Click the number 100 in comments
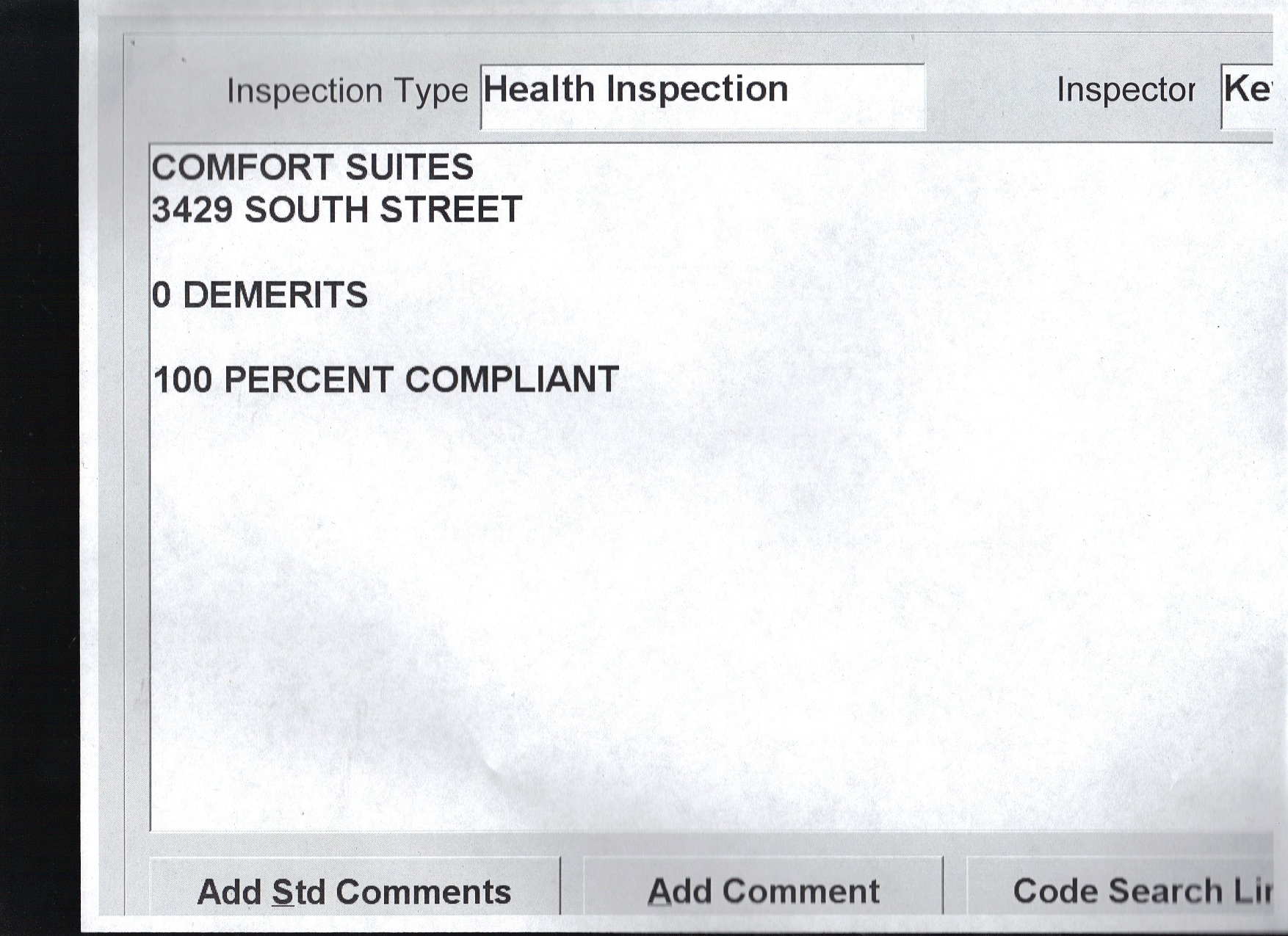 pyautogui.click(x=183, y=380)
